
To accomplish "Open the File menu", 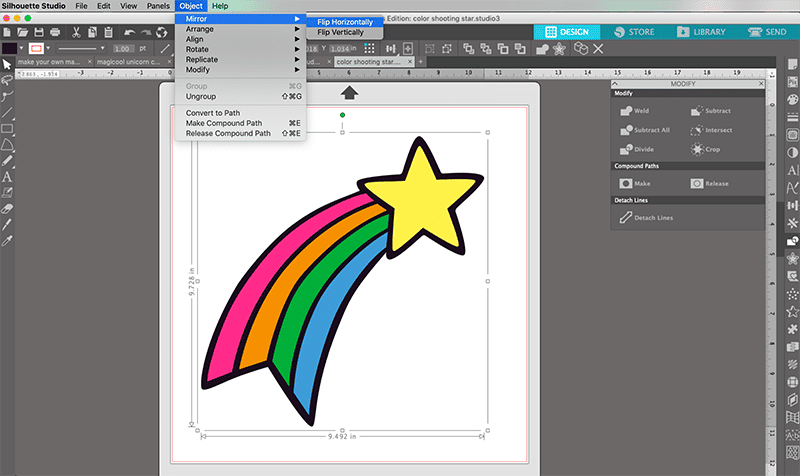I will click(81, 6).
